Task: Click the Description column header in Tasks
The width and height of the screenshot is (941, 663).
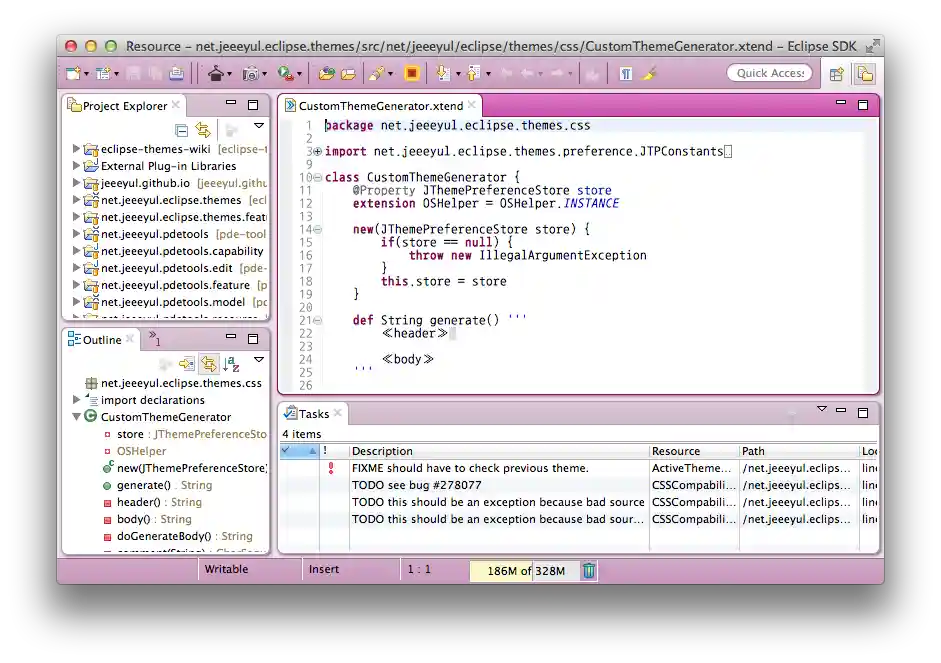Action: click(x=383, y=451)
